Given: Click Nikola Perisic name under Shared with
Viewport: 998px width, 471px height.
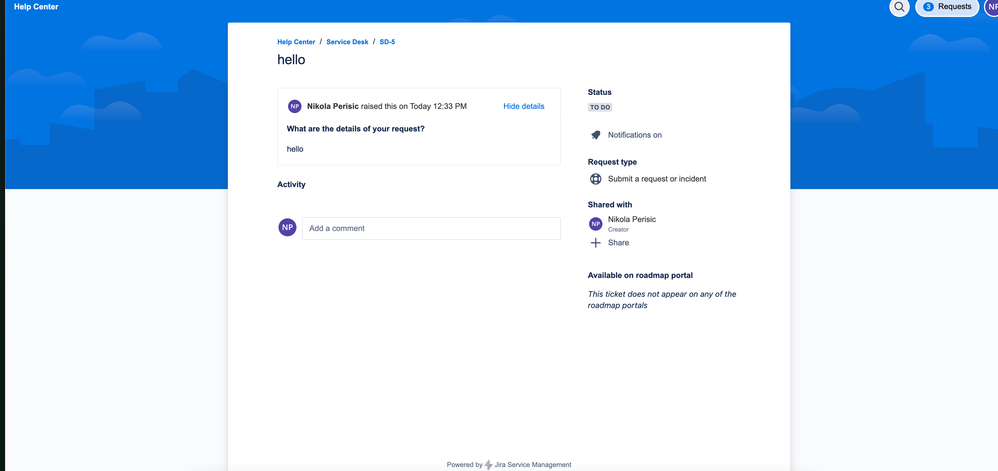Looking at the screenshot, I should pos(631,219).
